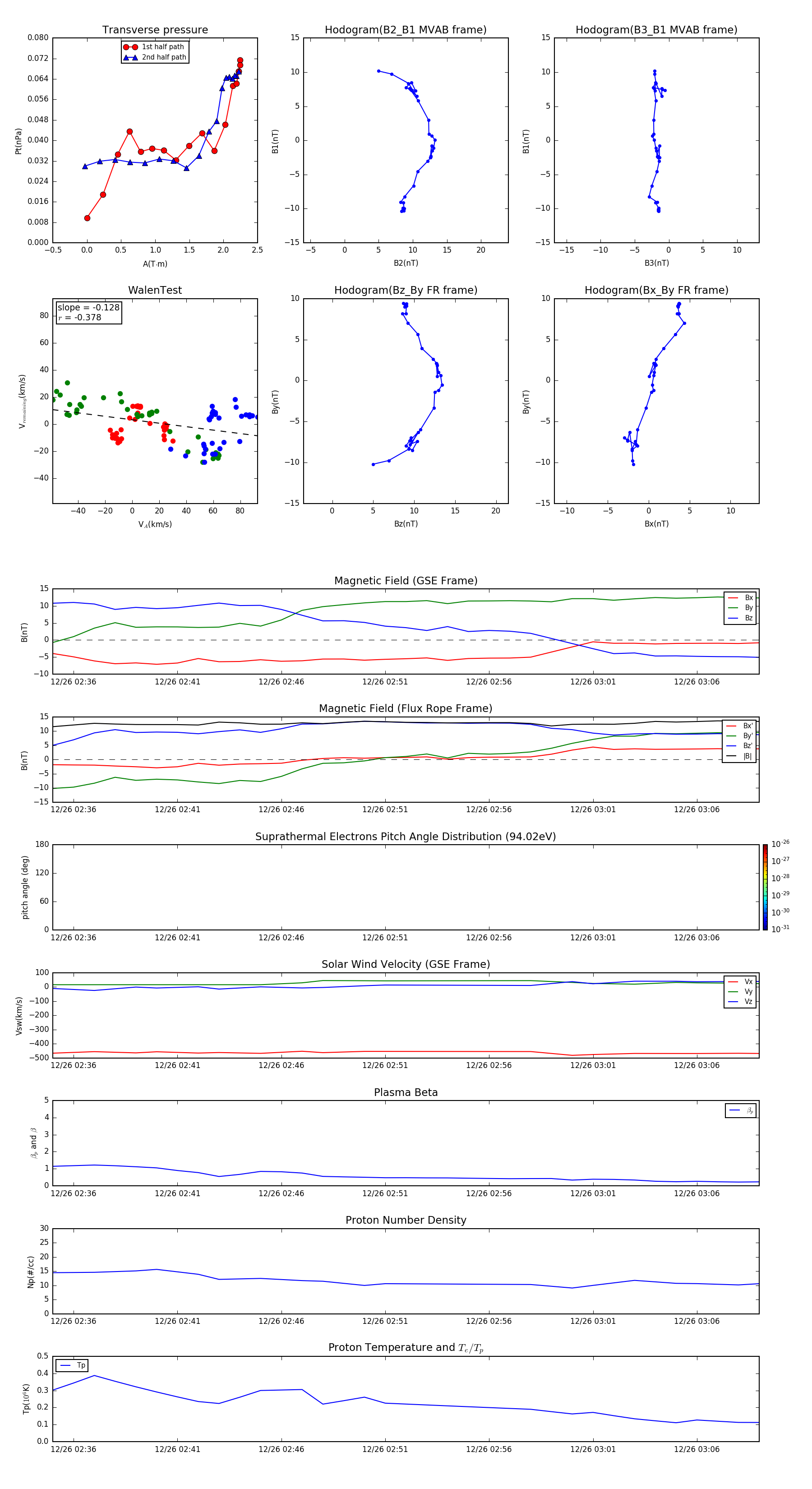Viewport: 812px width, 1489px height.
Task: Click the 'Np(#/cc)' axis label
Action: [31, 1272]
